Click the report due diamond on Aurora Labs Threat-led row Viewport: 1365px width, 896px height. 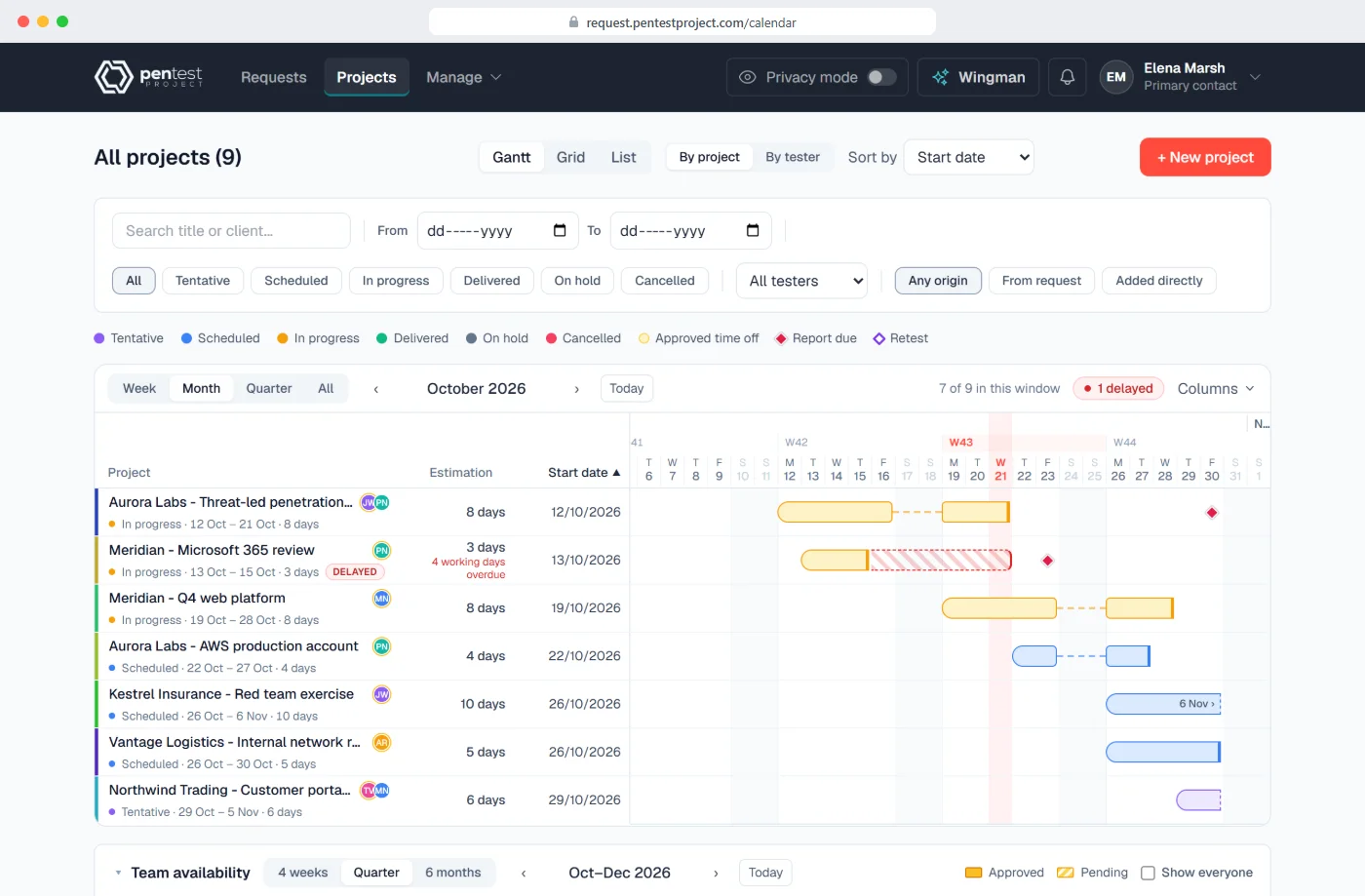coord(1212,513)
